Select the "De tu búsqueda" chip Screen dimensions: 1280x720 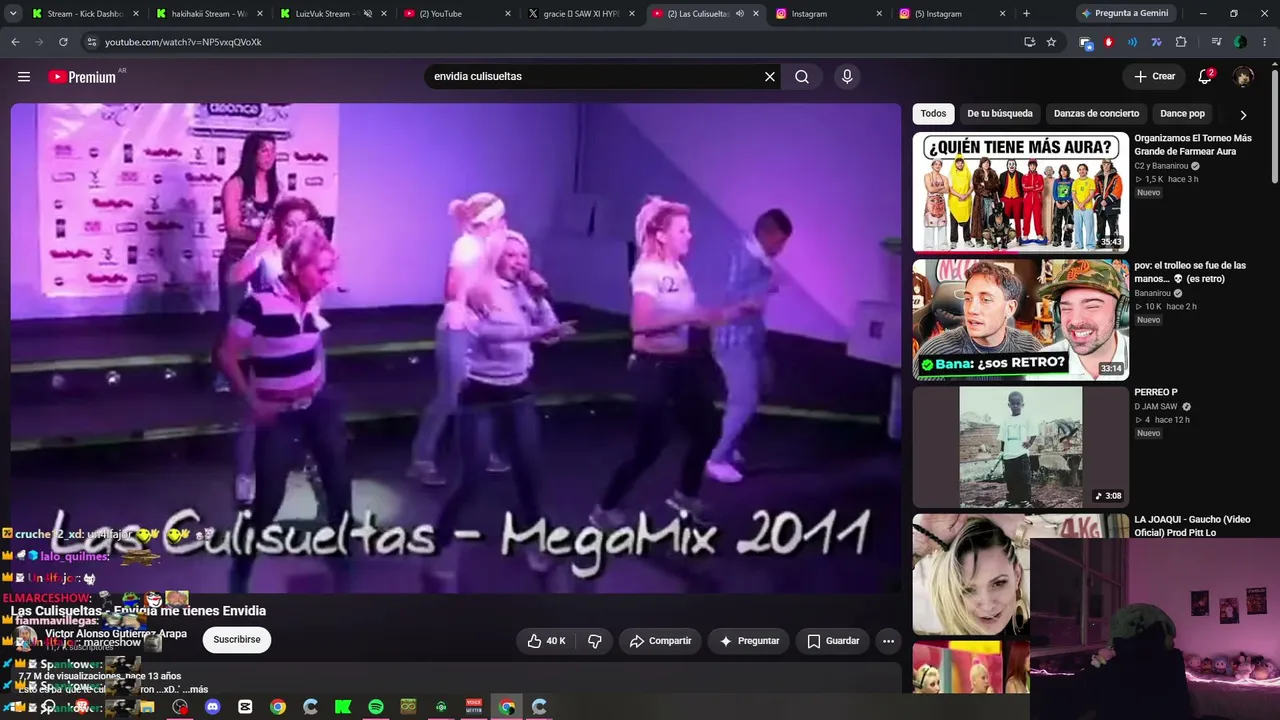click(1000, 114)
